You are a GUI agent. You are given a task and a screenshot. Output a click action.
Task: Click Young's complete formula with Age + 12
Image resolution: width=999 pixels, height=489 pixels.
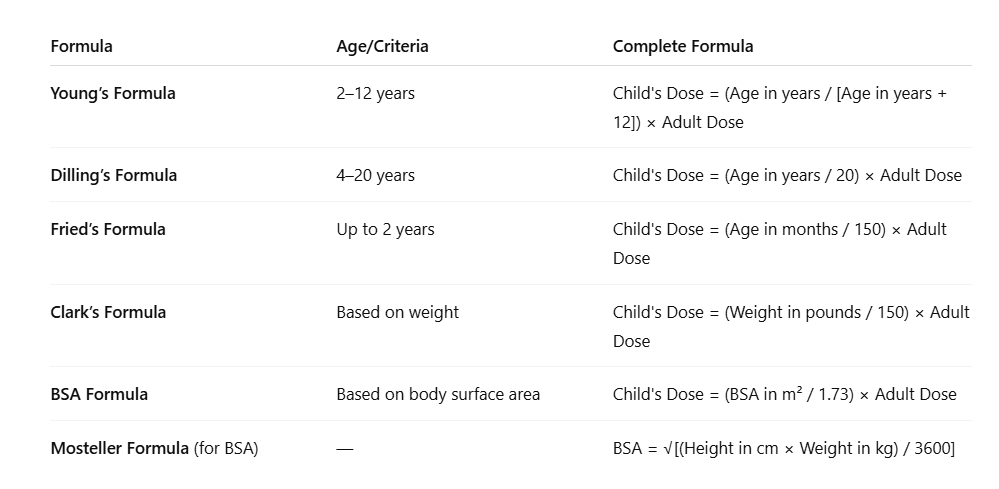pyautogui.click(x=780, y=108)
